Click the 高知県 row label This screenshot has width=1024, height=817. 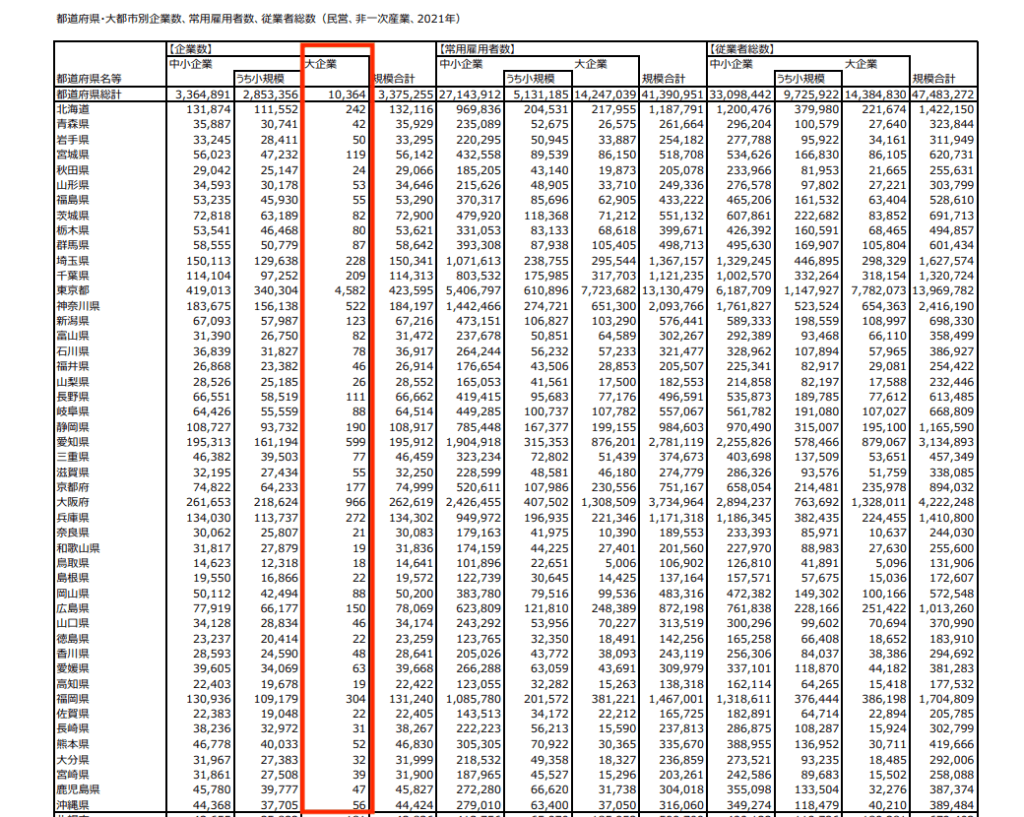tap(72, 684)
